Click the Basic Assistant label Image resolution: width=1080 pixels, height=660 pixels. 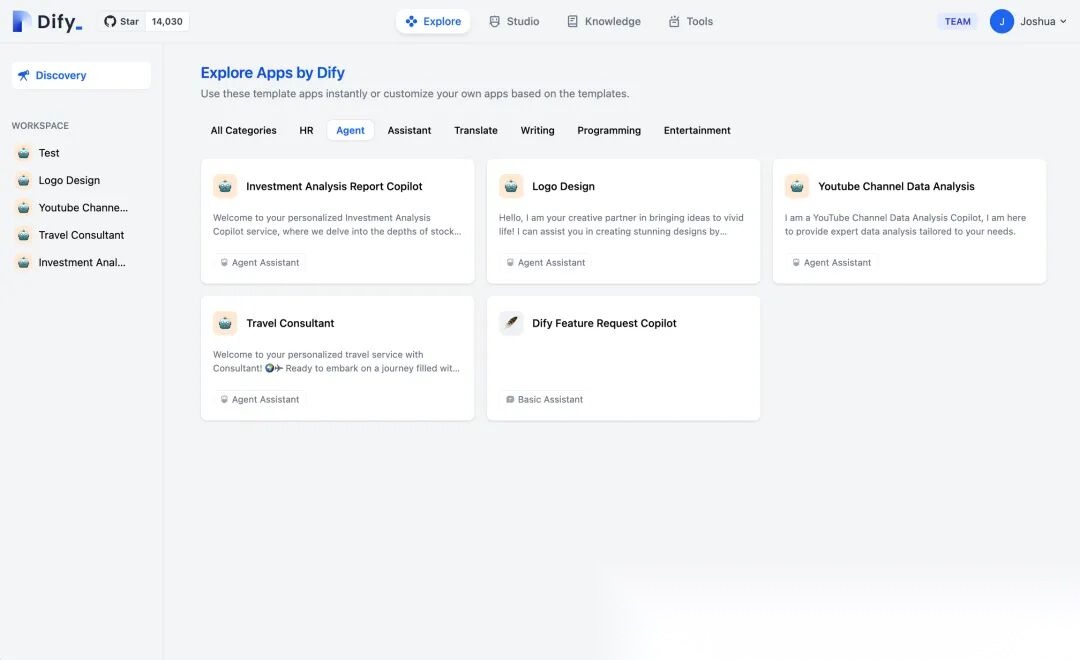550,400
